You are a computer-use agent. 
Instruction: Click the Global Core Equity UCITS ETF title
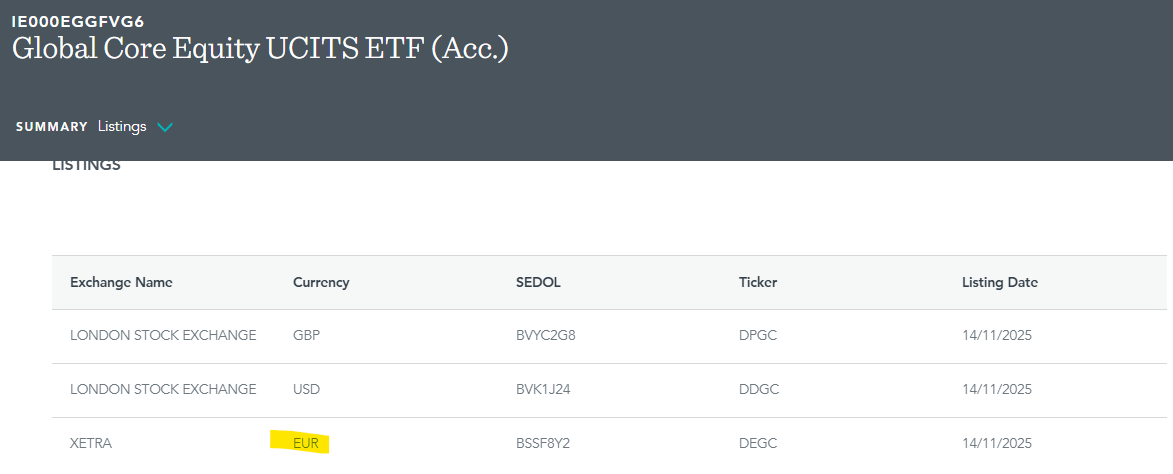pyautogui.click(x=260, y=49)
